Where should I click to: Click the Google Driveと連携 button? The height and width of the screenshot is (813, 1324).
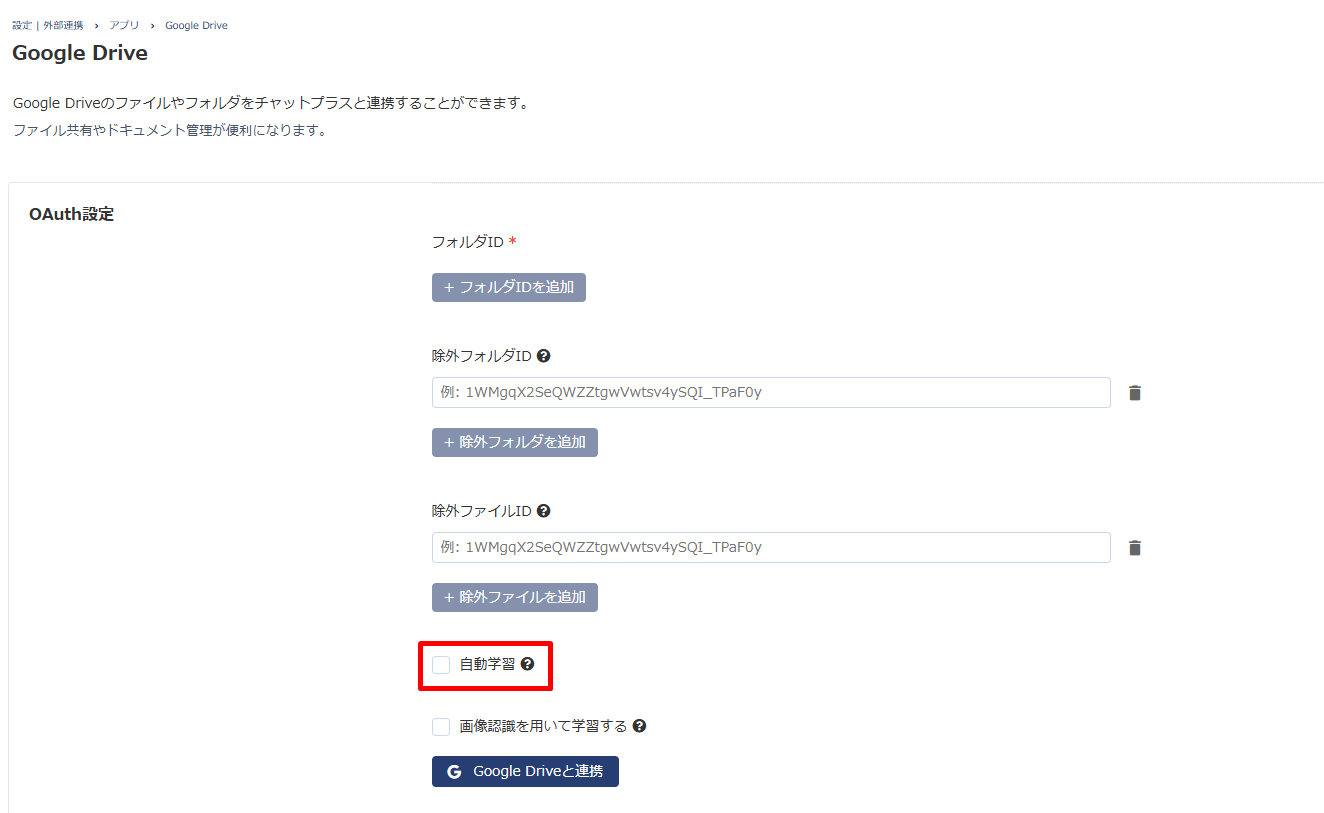click(525, 771)
